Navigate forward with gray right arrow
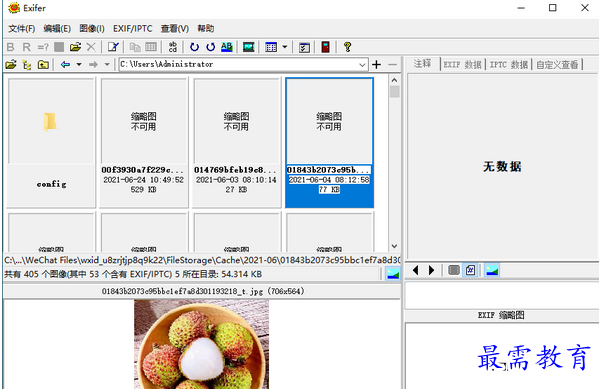Image resolution: width=599 pixels, height=389 pixels. point(93,64)
